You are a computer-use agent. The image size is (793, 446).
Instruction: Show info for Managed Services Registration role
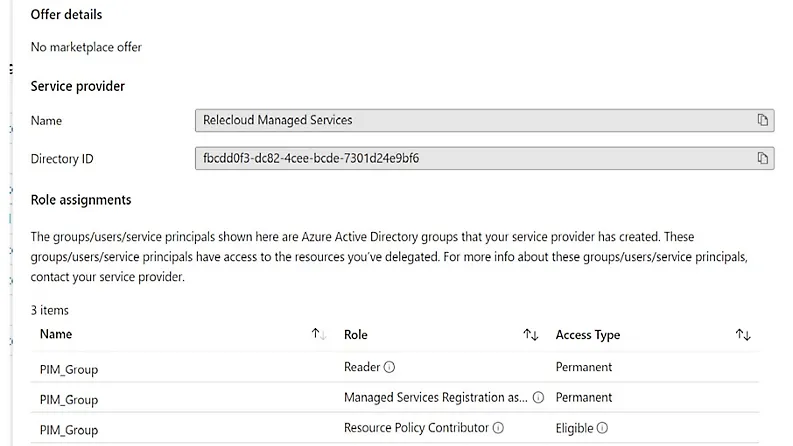[x=538, y=398]
